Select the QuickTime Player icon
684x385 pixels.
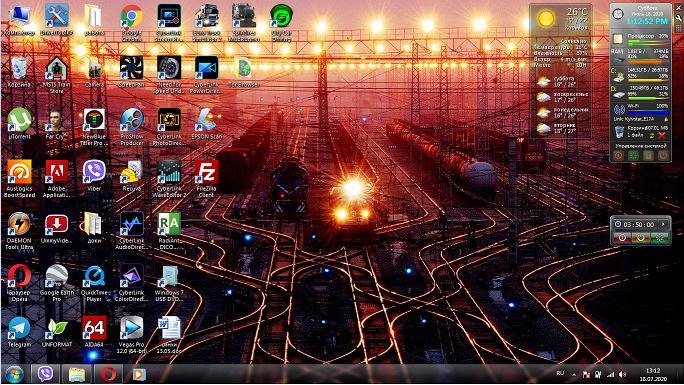94,283
